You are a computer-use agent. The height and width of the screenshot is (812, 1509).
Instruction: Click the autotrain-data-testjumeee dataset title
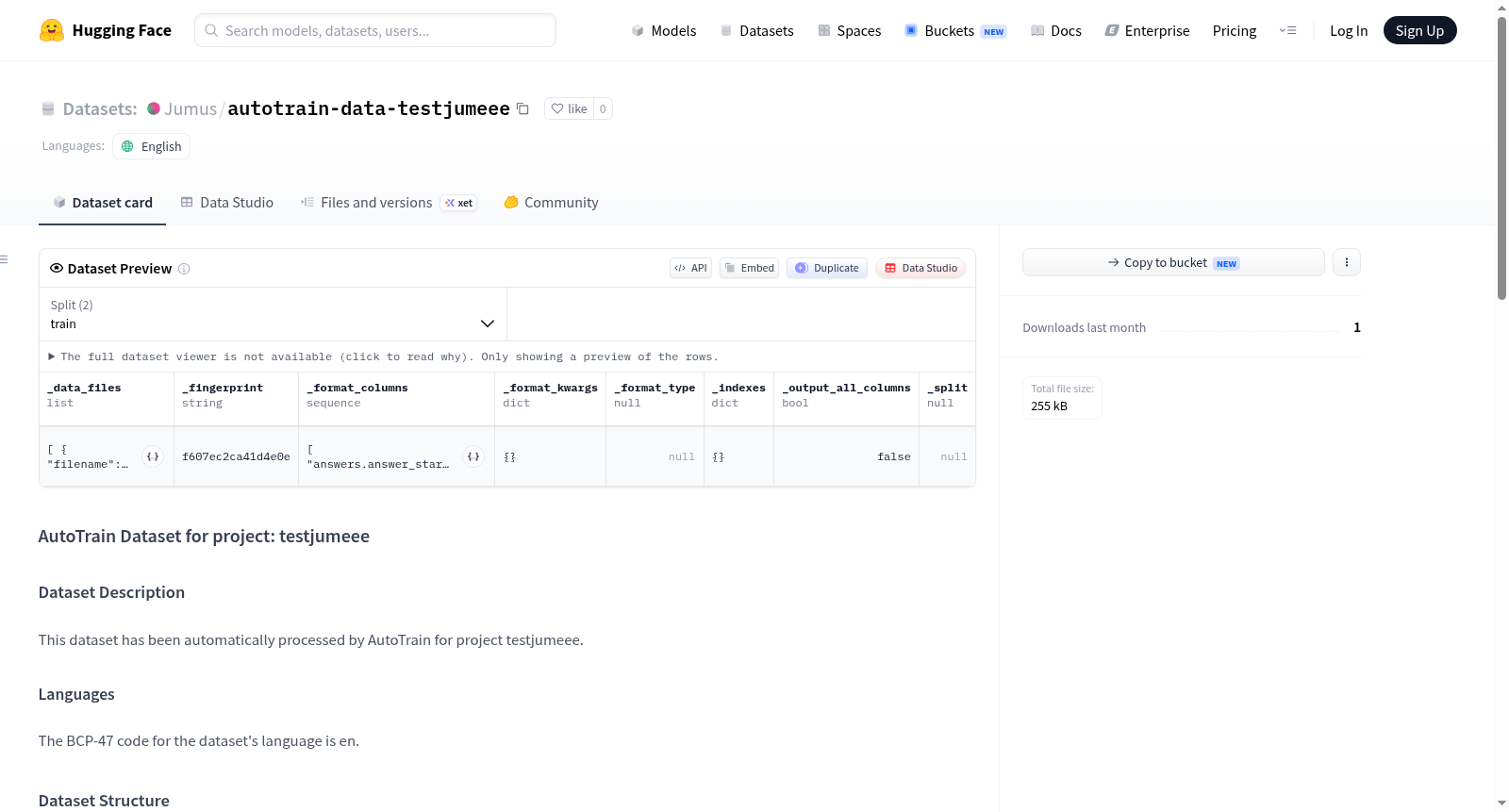pos(369,108)
